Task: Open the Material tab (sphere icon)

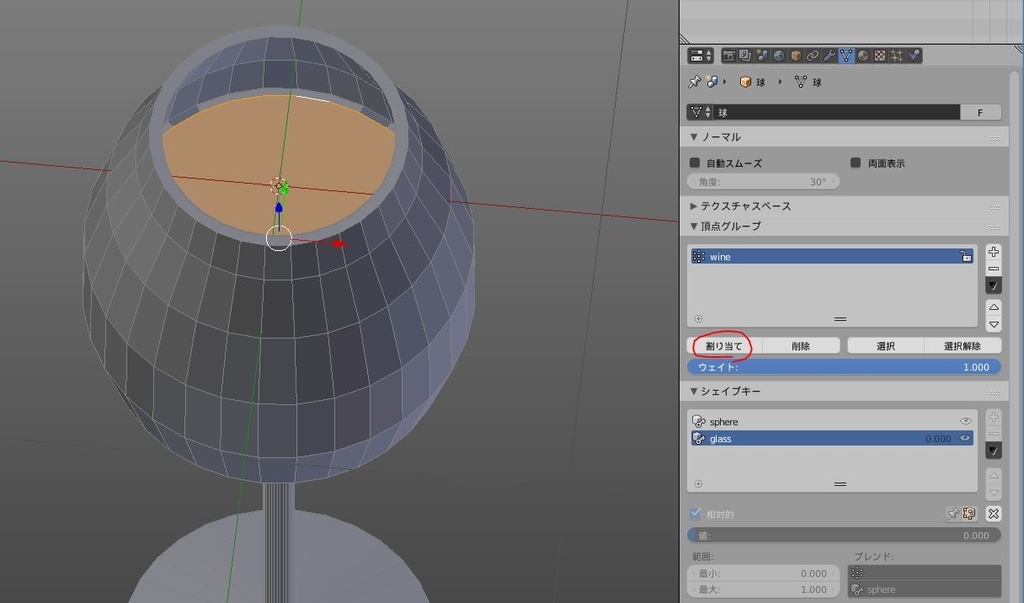Action: (x=863, y=56)
